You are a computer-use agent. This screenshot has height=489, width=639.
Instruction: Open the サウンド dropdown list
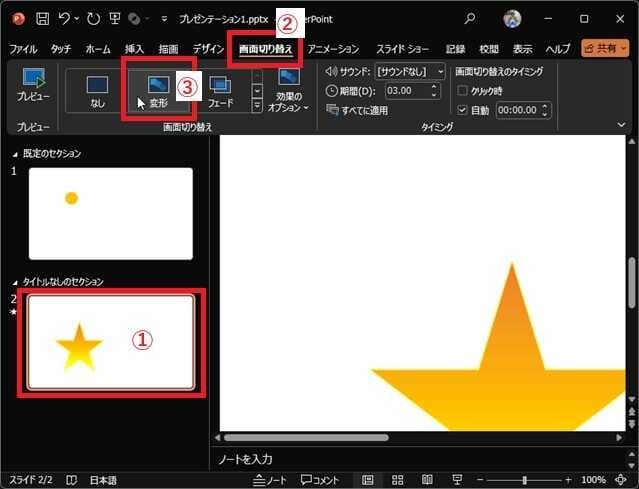tap(440, 71)
